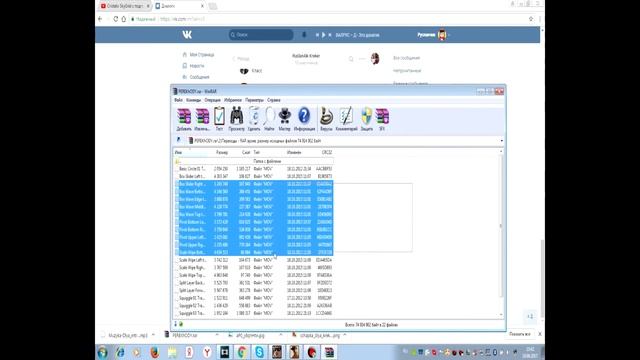Image resolution: width=640 pixels, height=360 pixels.
Task: Select Basic Circle 01 file row
Action: (254, 169)
